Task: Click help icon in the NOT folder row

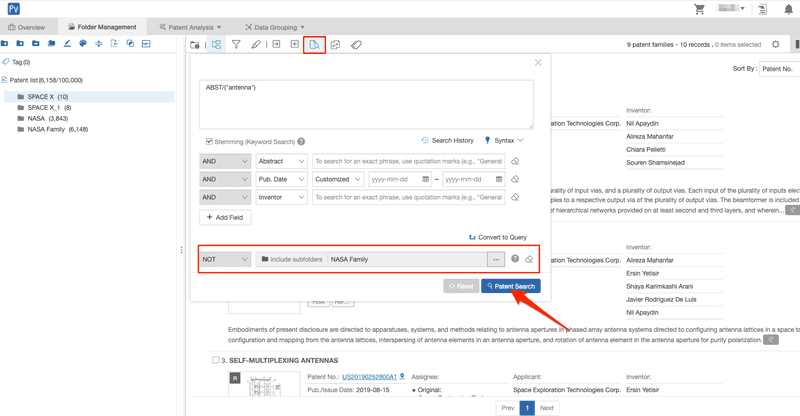Action: coord(515,259)
